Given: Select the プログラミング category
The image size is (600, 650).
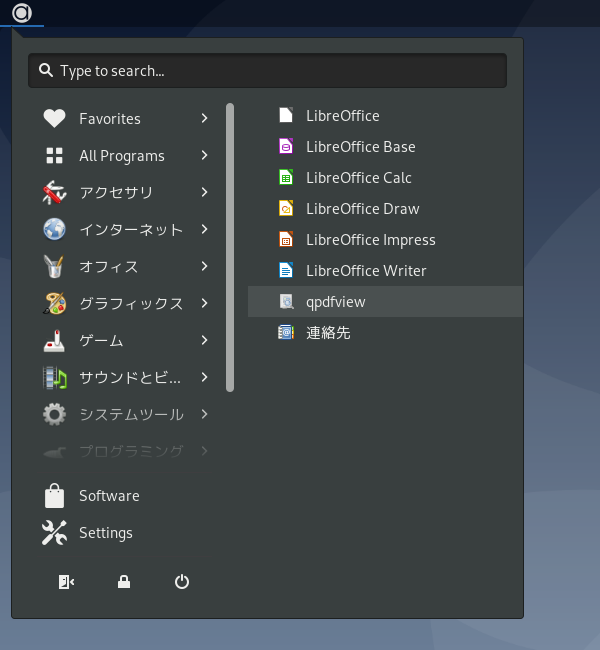Looking at the screenshot, I should click(126, 451).
